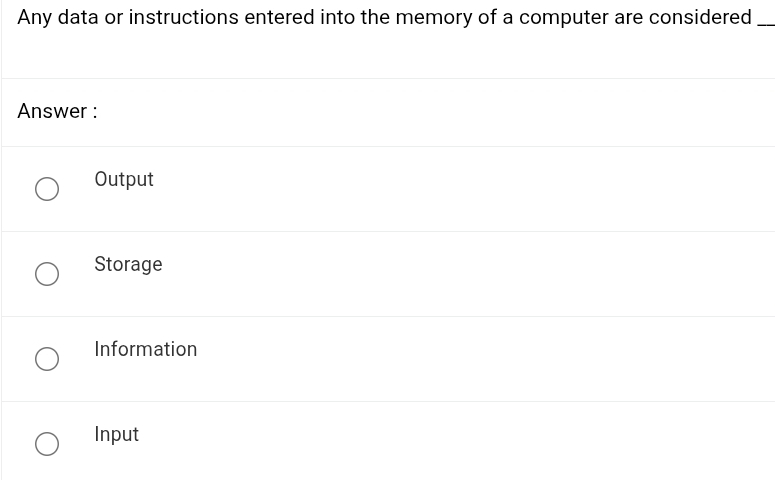
Task: Click the word "Answer" above the options
Action: pyautogui.click(x=52, y=111)
